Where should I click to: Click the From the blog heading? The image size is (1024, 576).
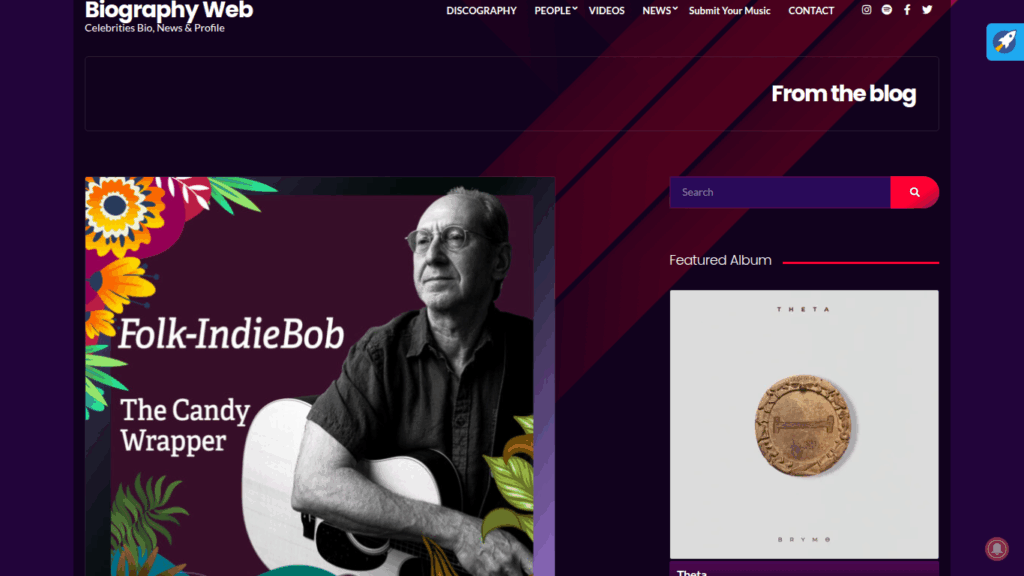pyautogui.click(x=843, y=93)
